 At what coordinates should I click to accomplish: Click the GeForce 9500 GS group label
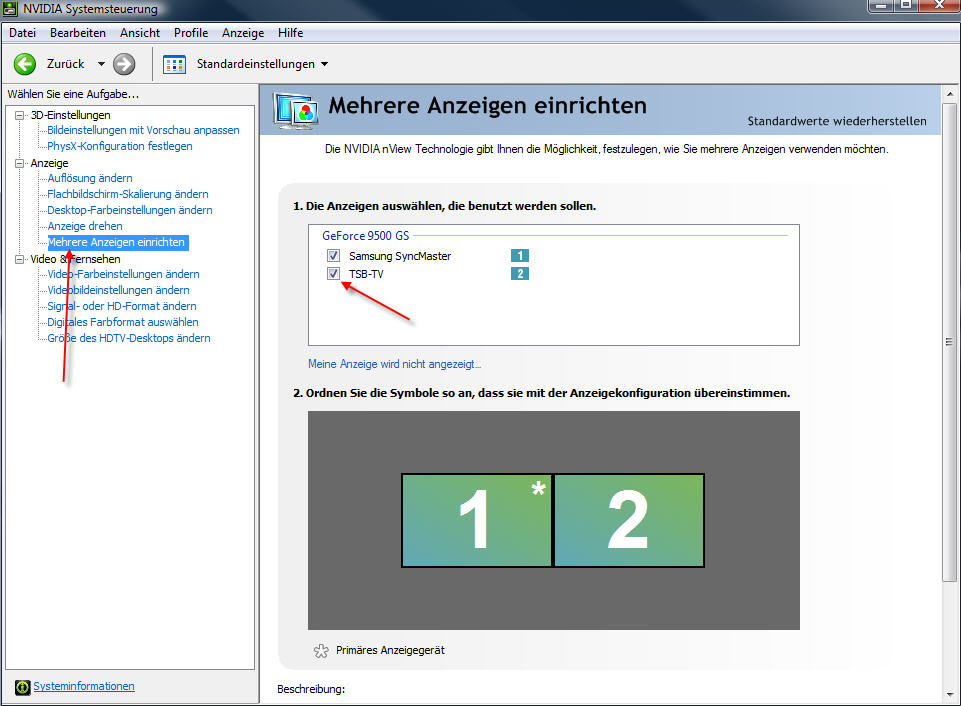click(366, 235)
